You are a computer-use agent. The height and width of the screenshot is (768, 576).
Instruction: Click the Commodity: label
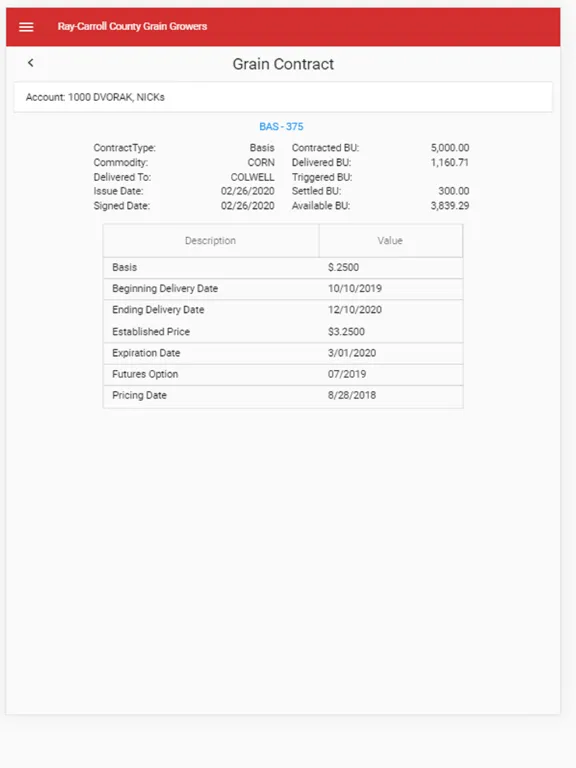pos(120,163)
